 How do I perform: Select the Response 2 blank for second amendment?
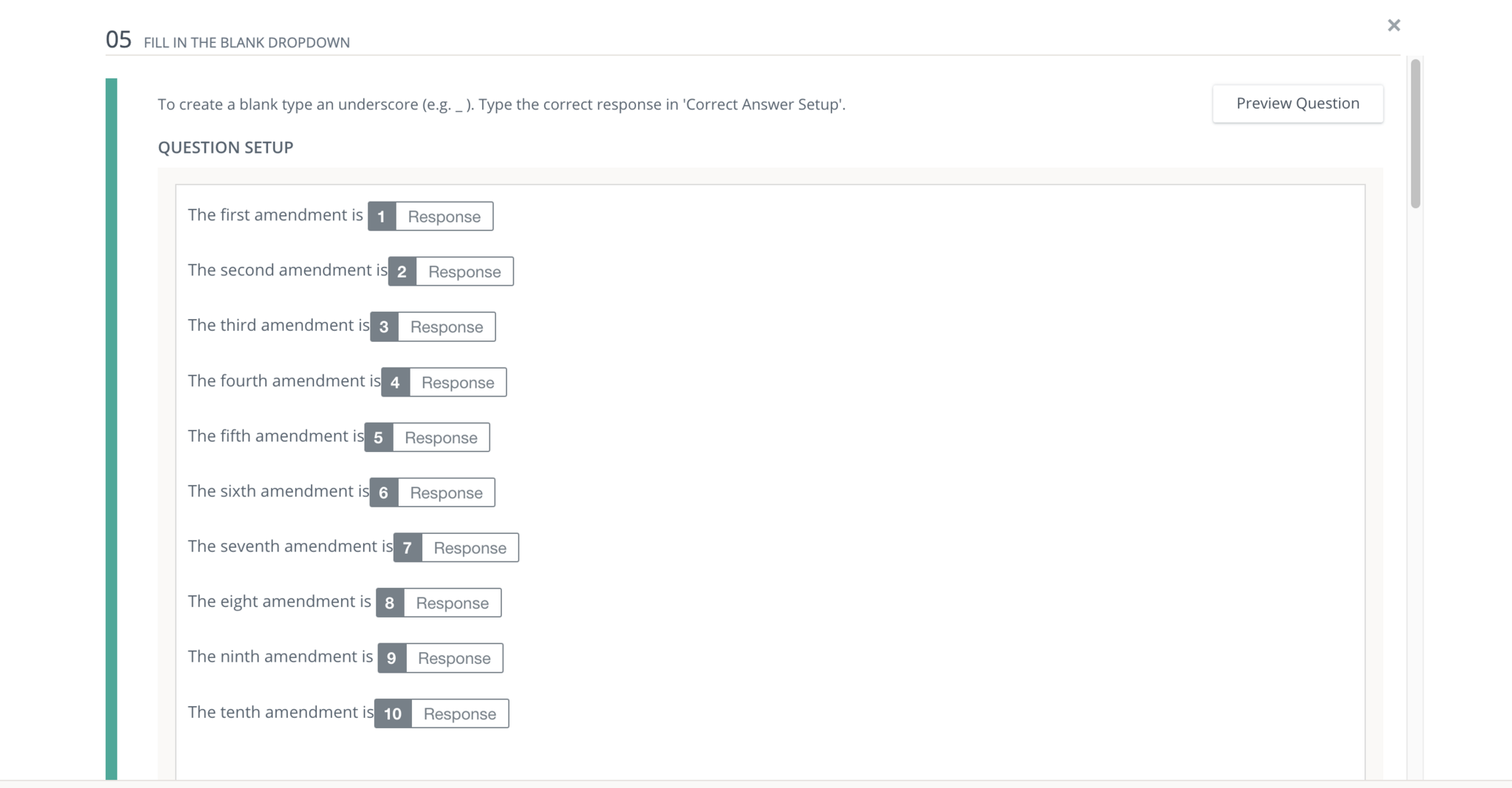point(464,272)
